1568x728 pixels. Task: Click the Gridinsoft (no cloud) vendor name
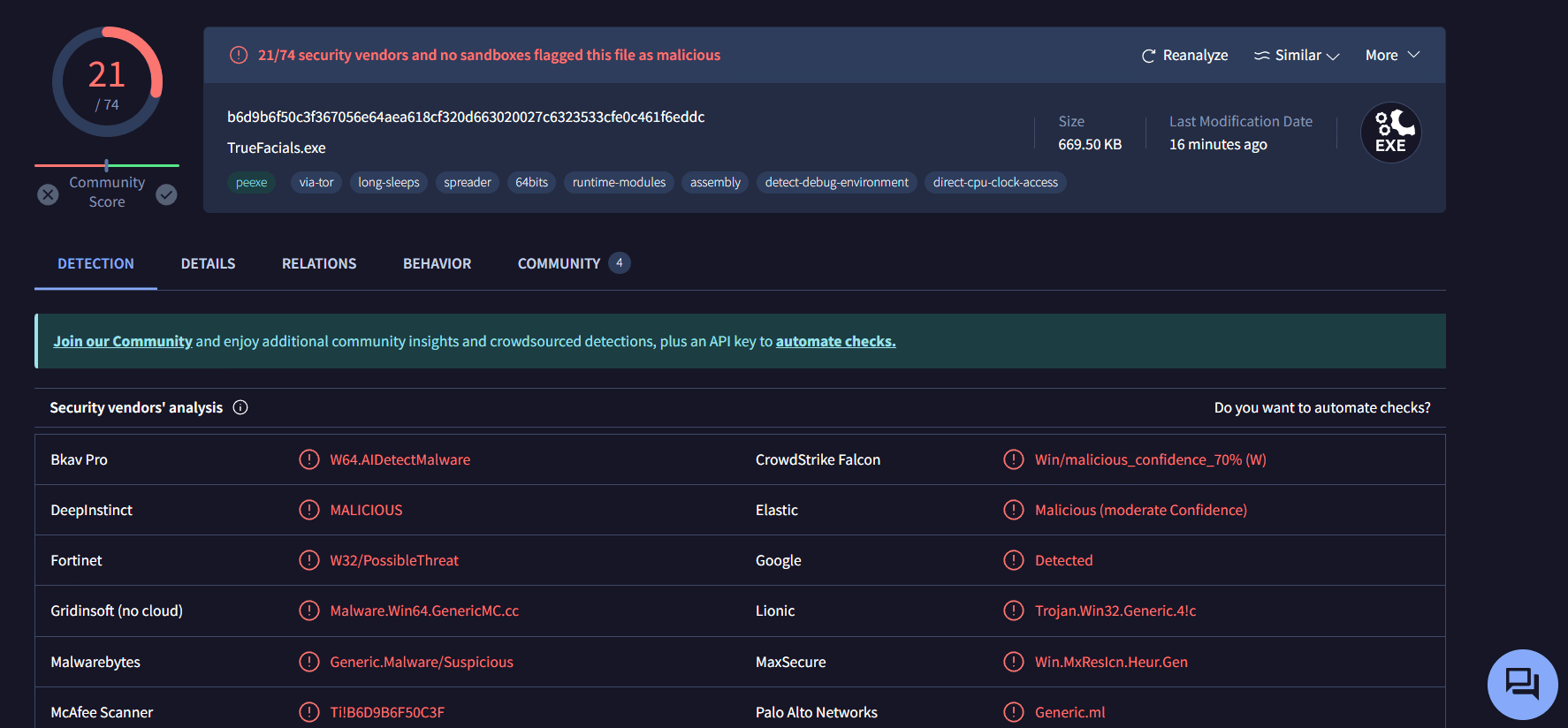point(117,610)
